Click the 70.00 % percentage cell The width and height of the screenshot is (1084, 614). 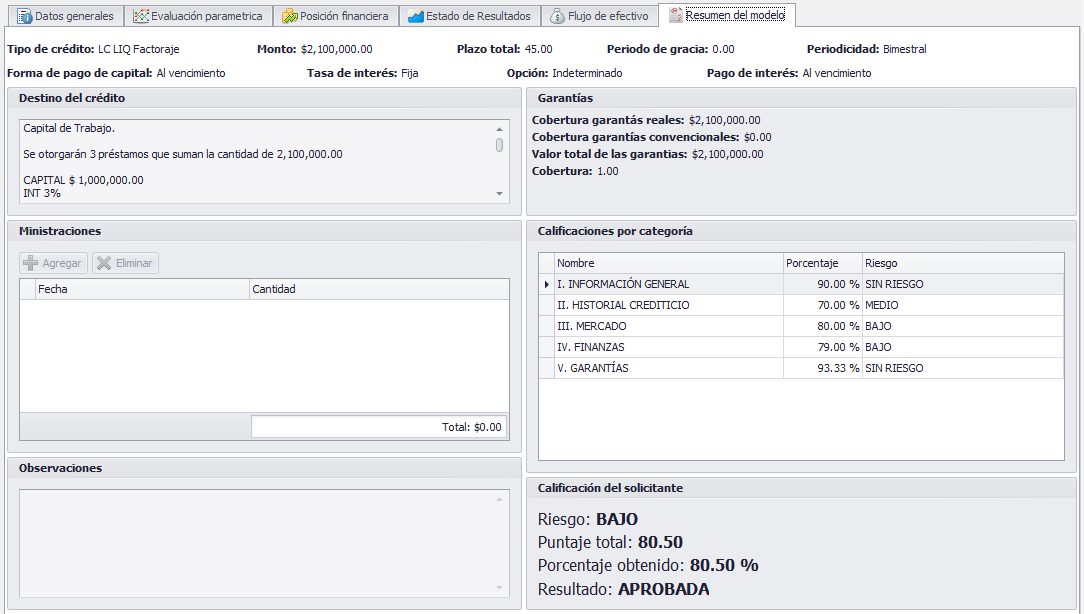click(x=823, y=305)
